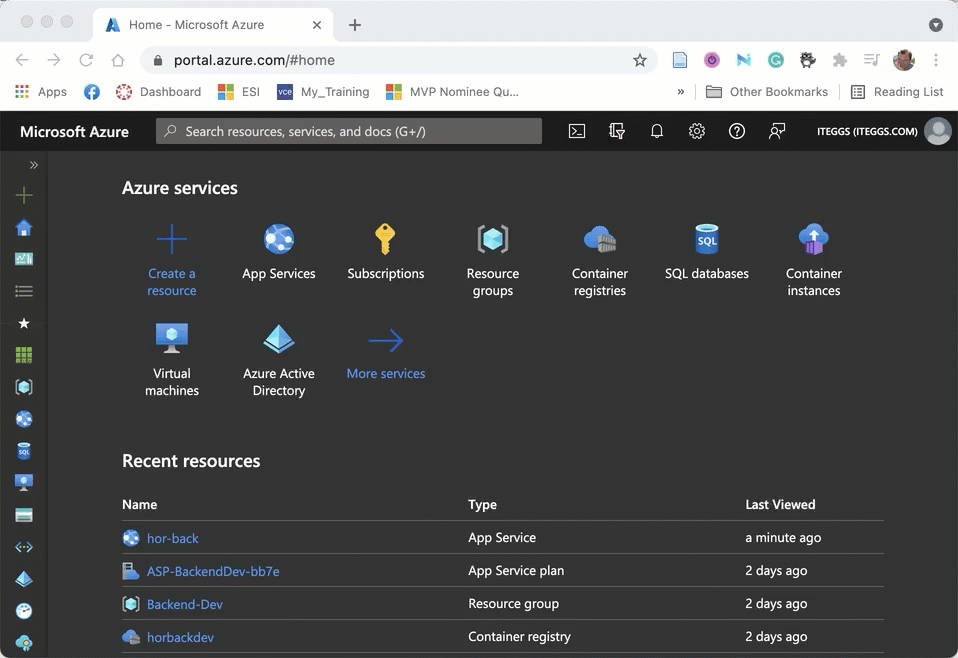The width and height of the screenshot is (958, 658).
Task: Bookmark page with star icon
Action: [640, 60]
